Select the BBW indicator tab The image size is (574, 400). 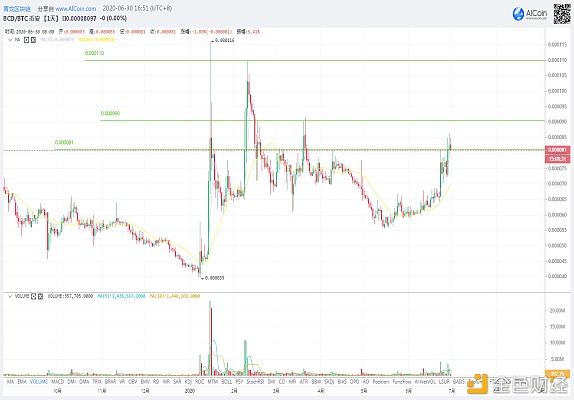tap(316, 382)
